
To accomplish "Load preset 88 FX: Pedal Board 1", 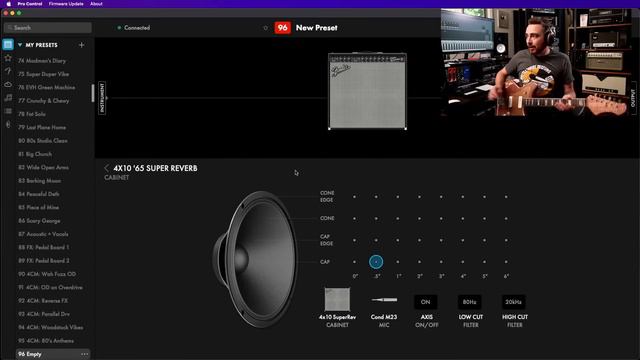I will [44, 247].
